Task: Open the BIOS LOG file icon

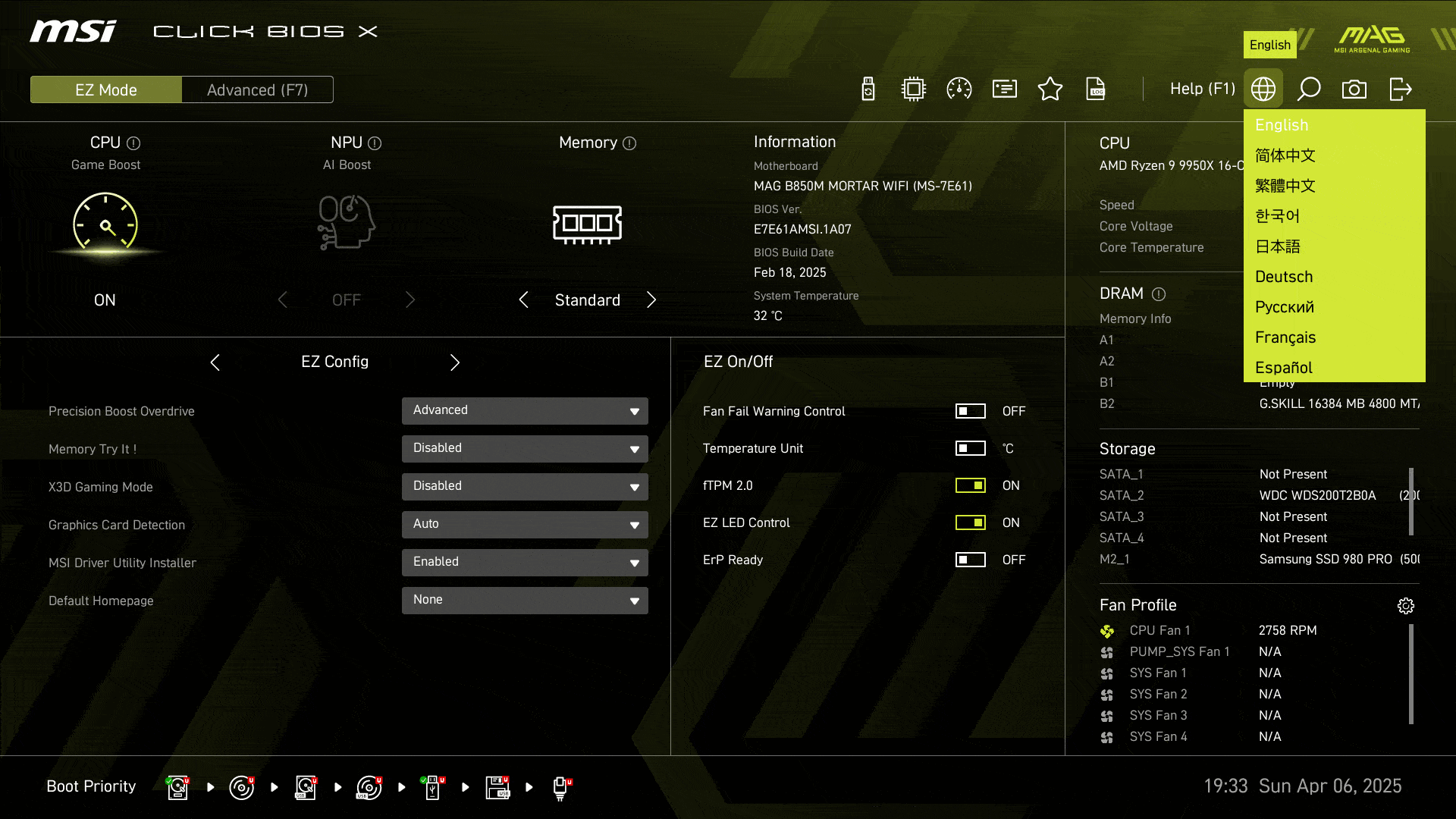Action: click(1096, 89)
